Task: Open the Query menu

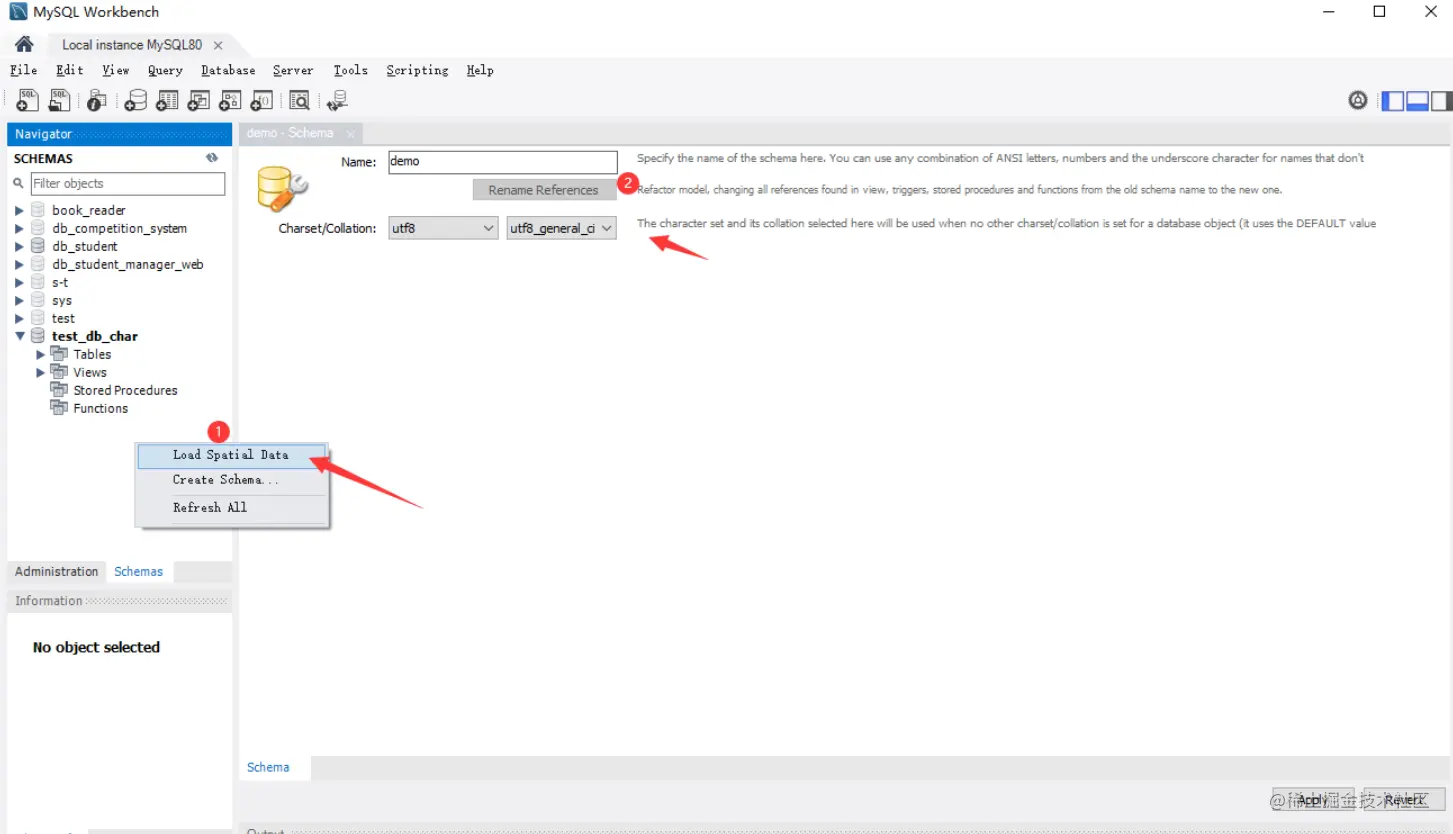Action: pos(165,70)
